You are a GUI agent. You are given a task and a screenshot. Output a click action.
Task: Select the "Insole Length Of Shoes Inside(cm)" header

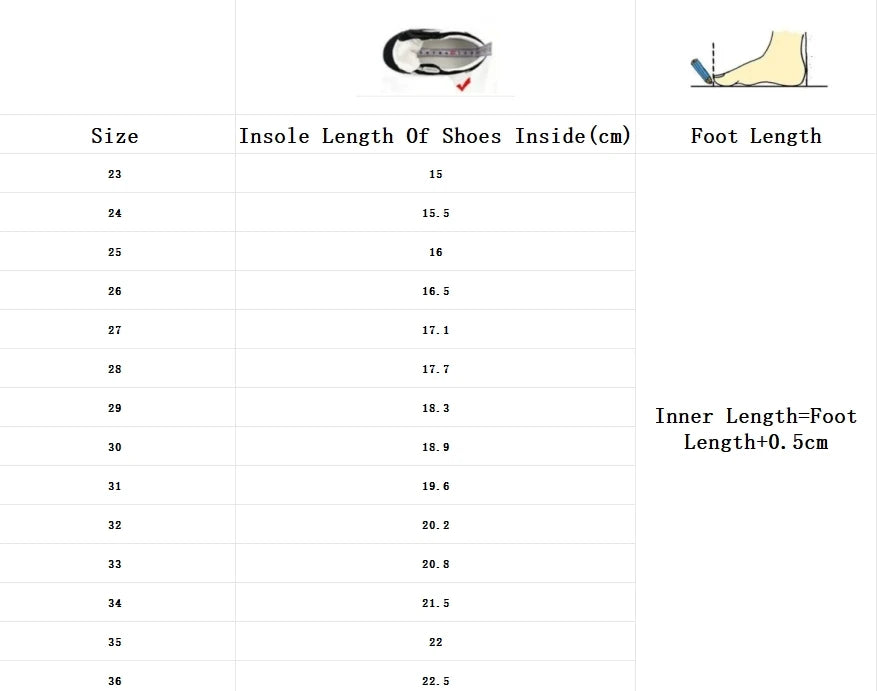click(435, 136)
